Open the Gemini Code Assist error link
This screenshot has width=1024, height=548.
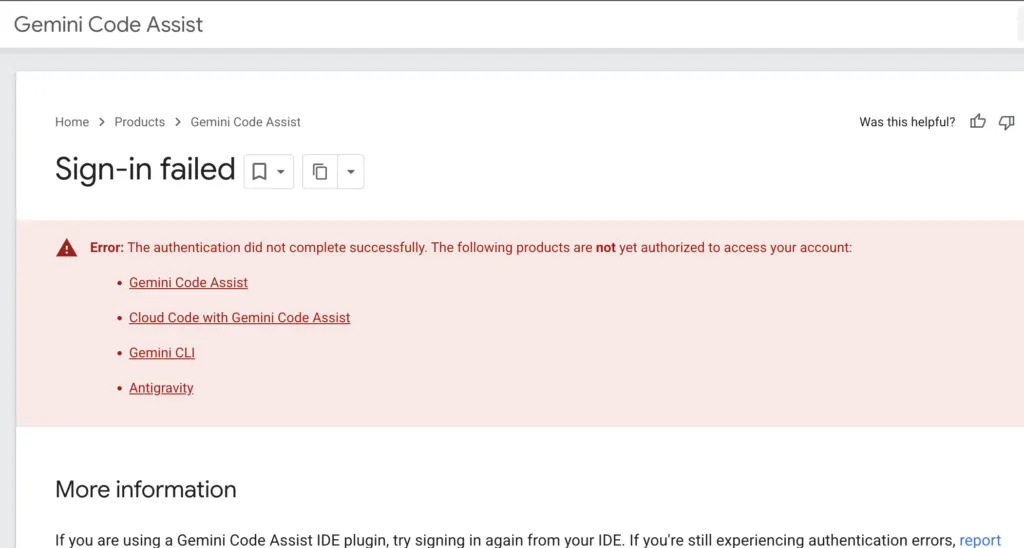(x=188, y=283)
